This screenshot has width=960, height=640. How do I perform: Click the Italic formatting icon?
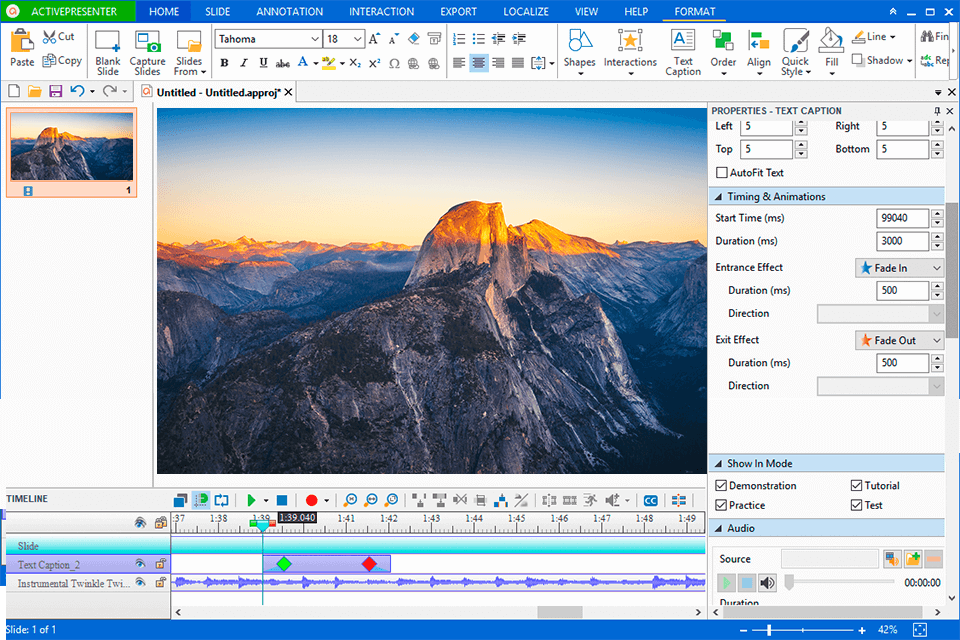pyautogui.click(x=244, y=62)
